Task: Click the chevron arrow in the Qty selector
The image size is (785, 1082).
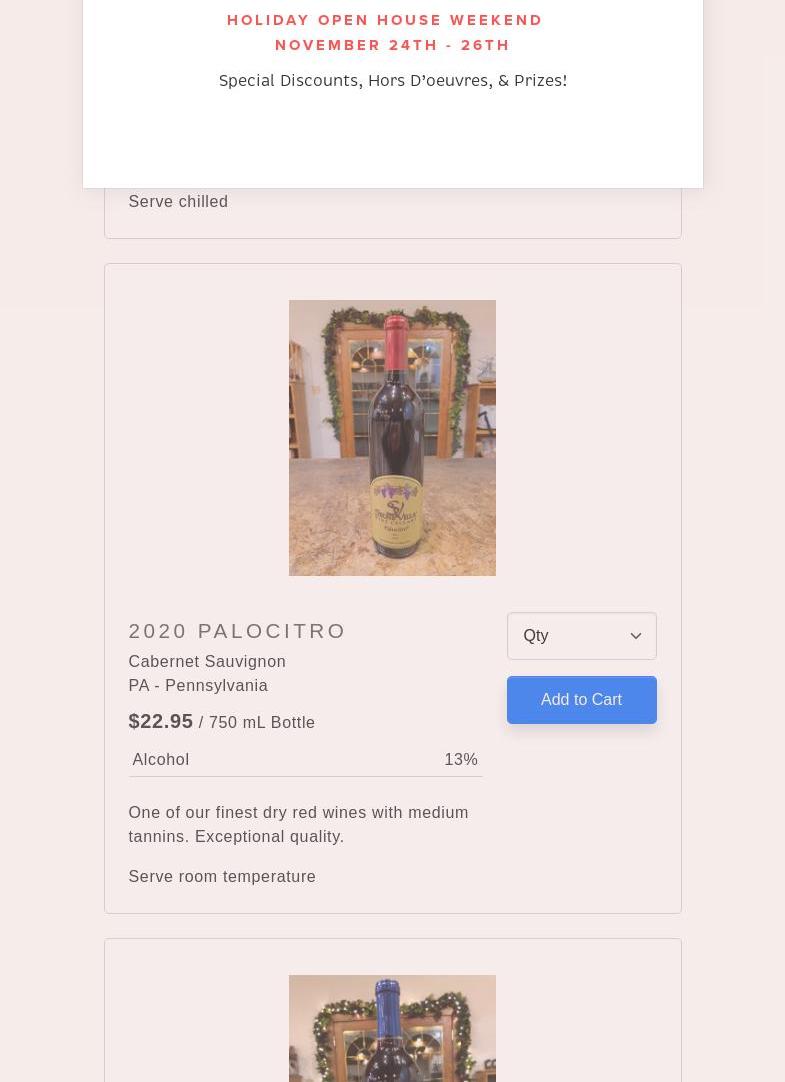Action: pos(635,636)
